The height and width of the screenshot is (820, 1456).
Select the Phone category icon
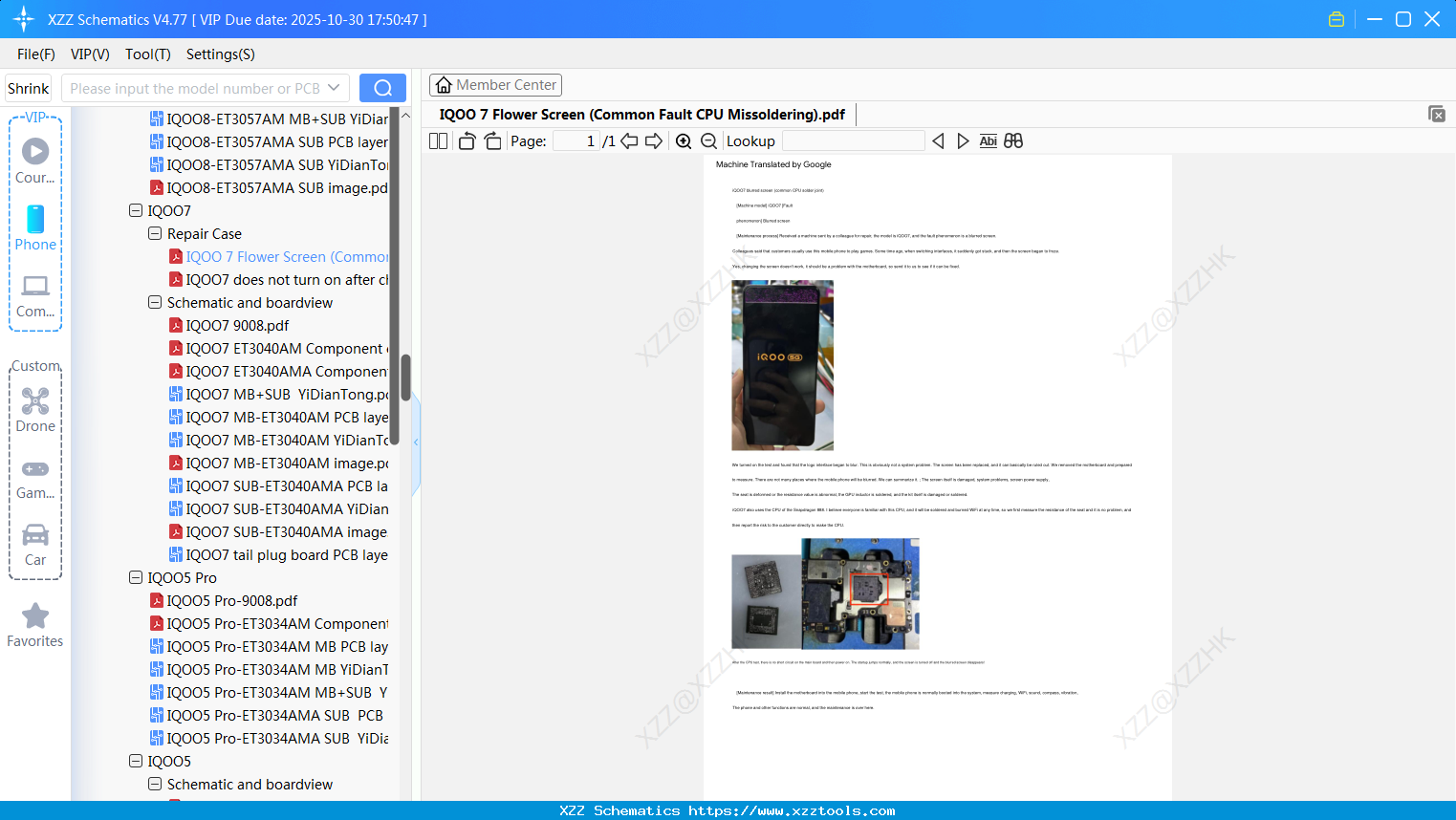tap(35, 227)
